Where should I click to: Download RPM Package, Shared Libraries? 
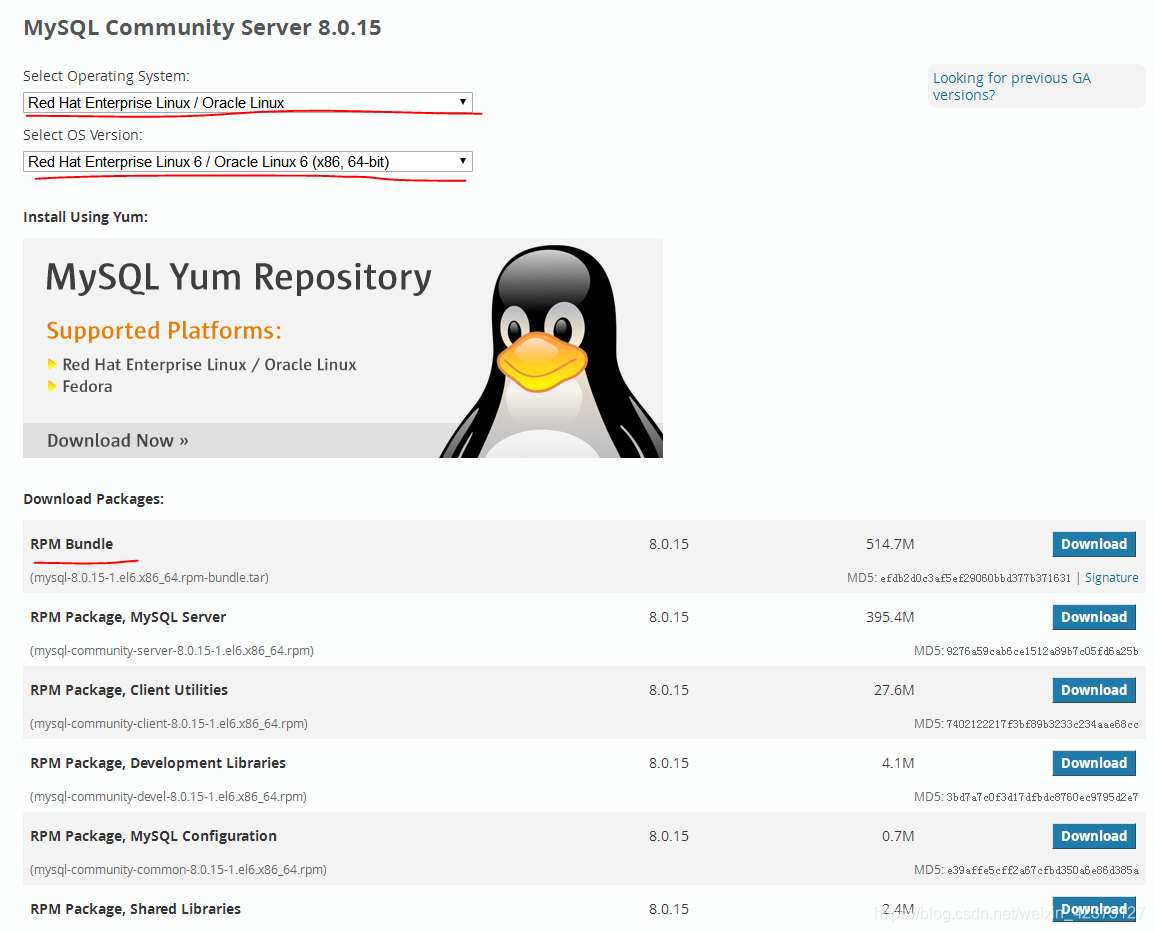(1094, 908)
